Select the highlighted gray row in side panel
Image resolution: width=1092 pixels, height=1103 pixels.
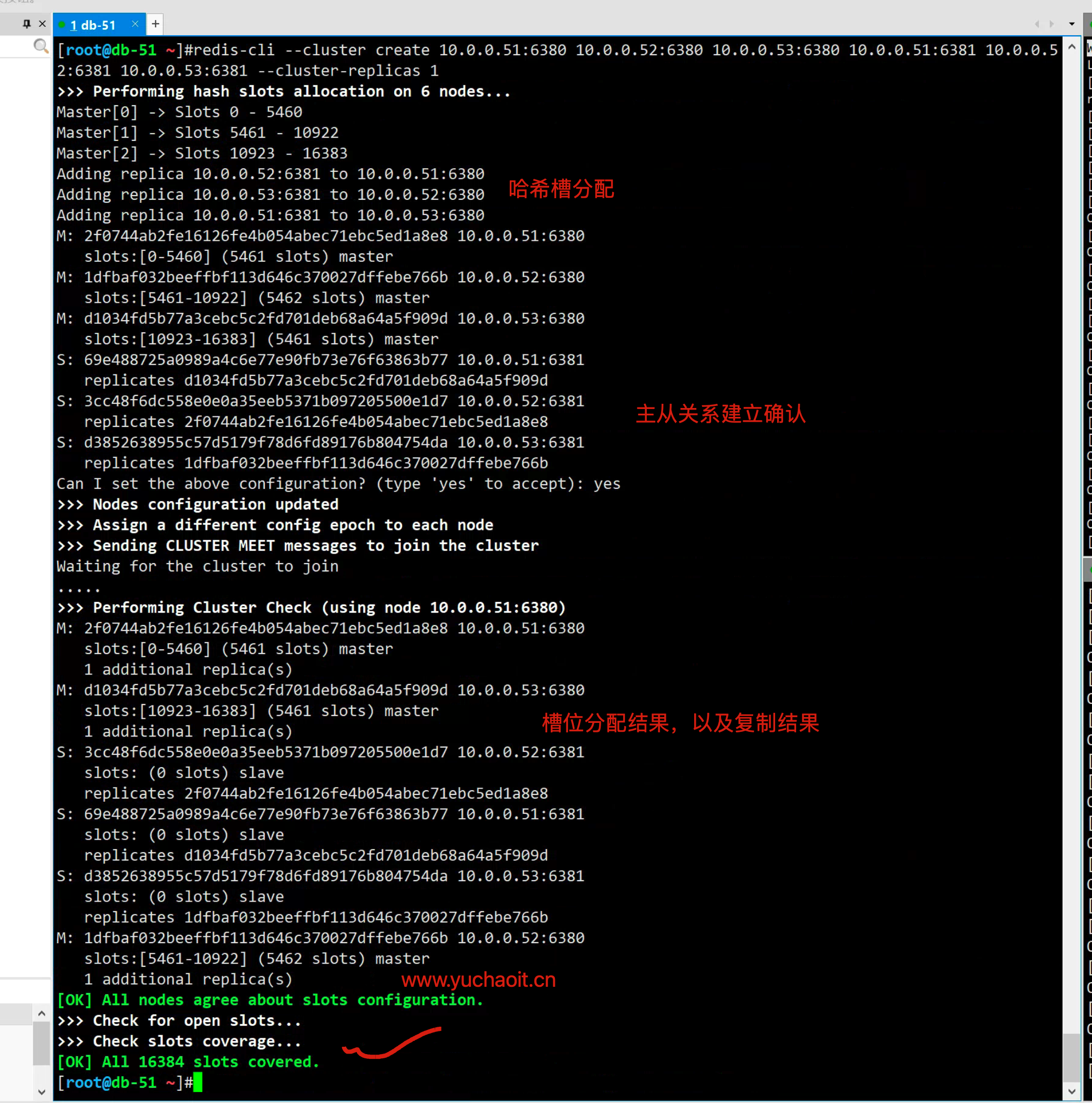[x=16, y=1014]
